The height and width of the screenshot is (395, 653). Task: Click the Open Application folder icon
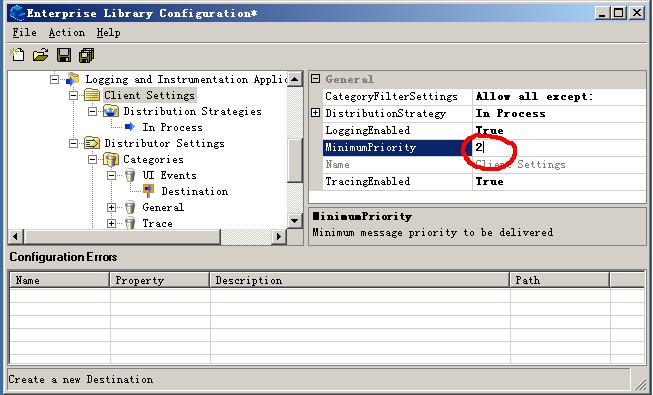(41, 55)
